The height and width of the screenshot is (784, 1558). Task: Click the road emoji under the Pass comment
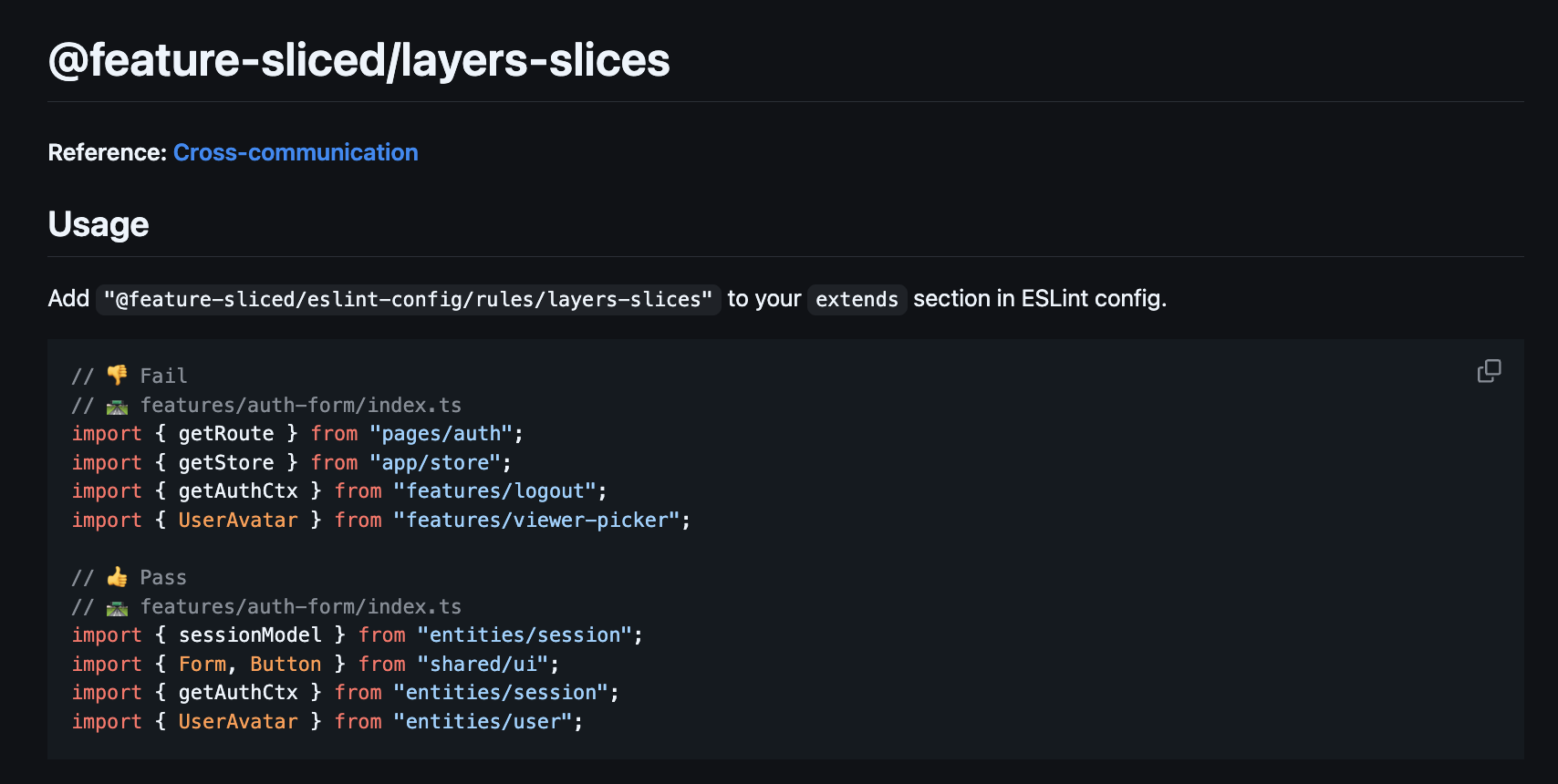click(x=118, y=607)
